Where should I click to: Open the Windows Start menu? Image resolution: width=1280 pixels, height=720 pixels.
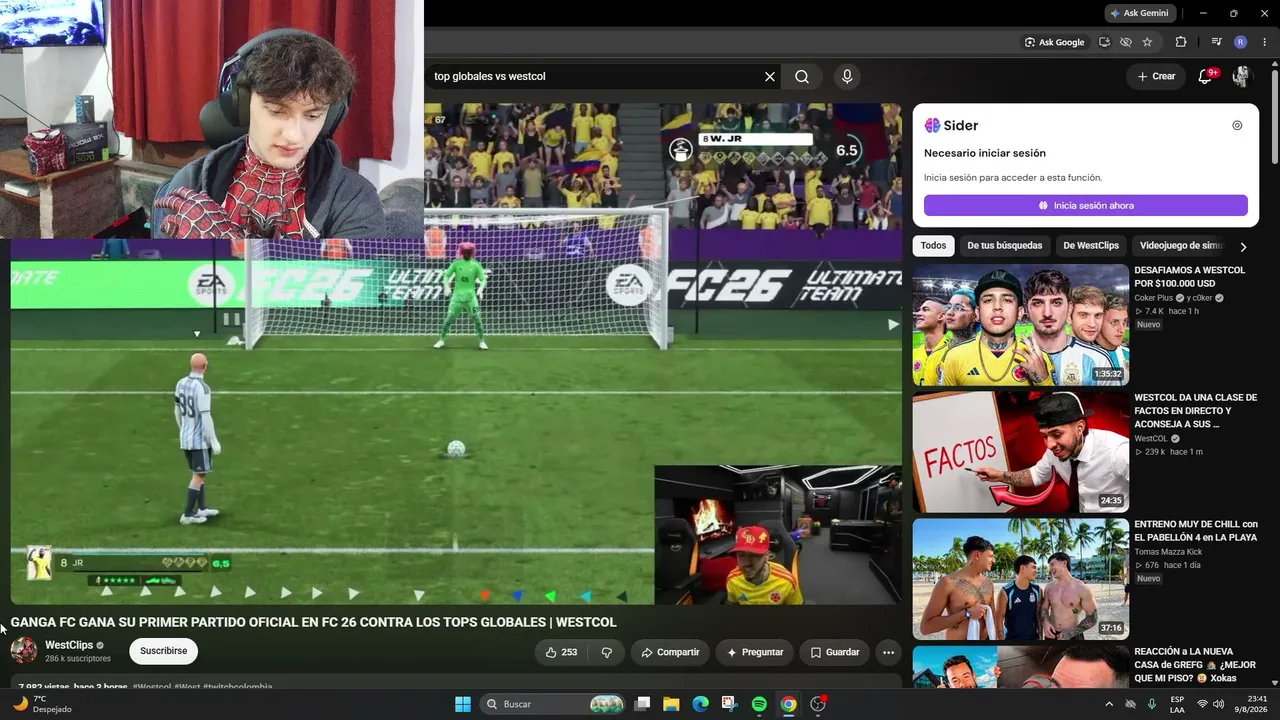click(463, 704)
